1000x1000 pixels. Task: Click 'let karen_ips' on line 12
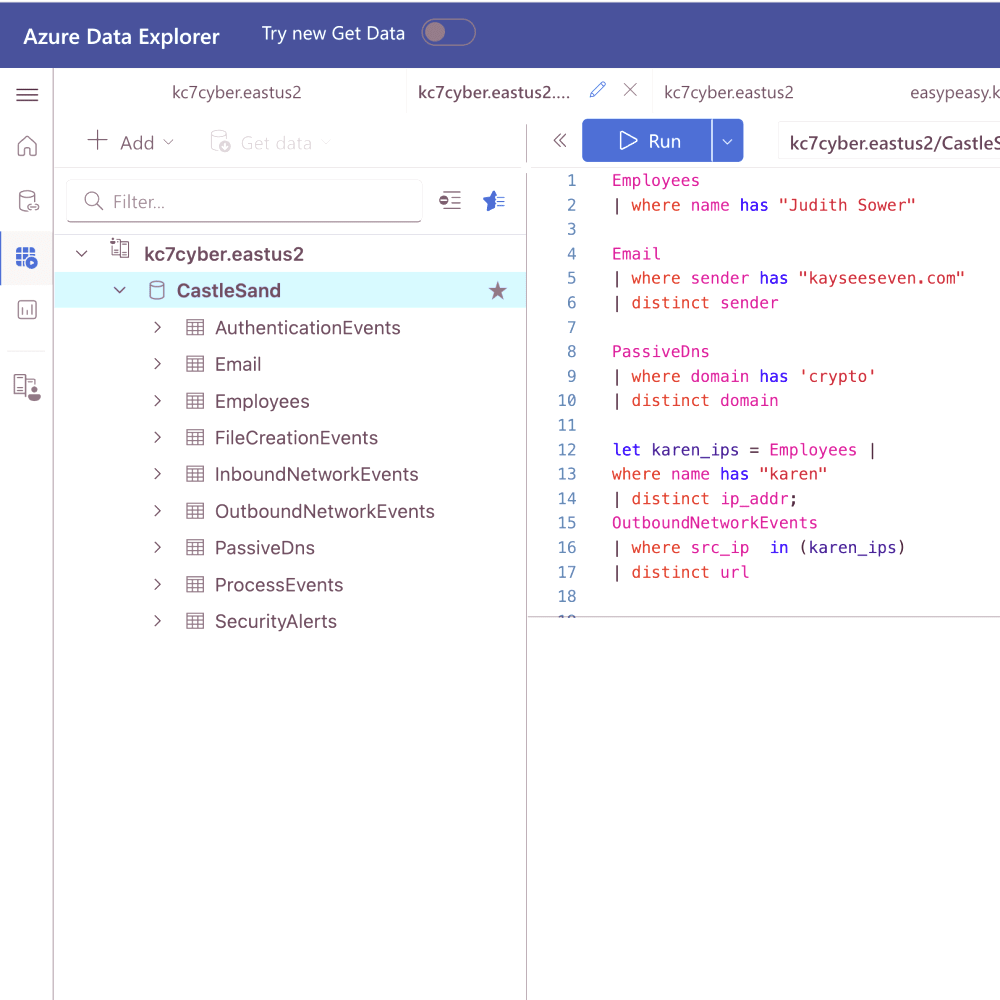tap(675, 450)
